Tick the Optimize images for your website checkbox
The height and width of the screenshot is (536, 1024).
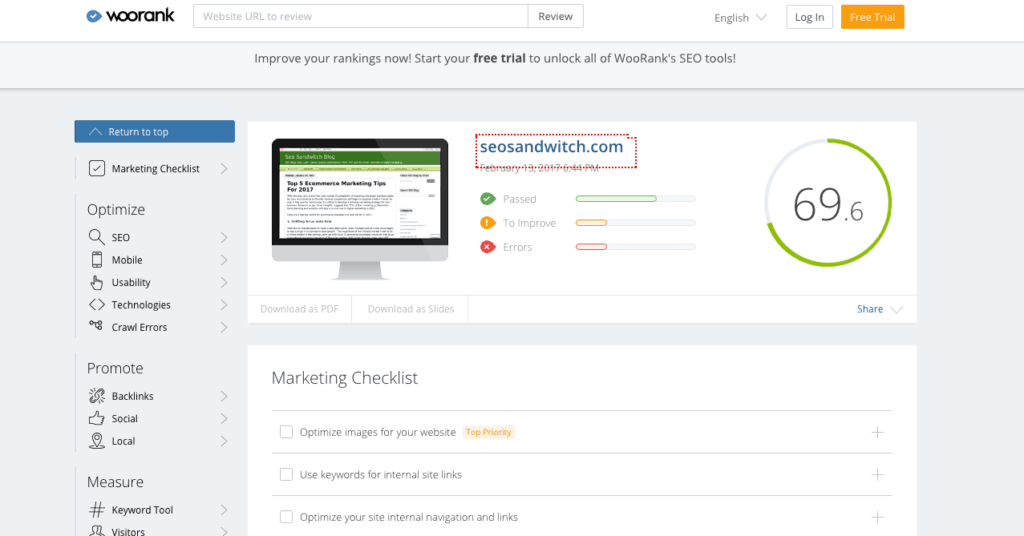286,432
